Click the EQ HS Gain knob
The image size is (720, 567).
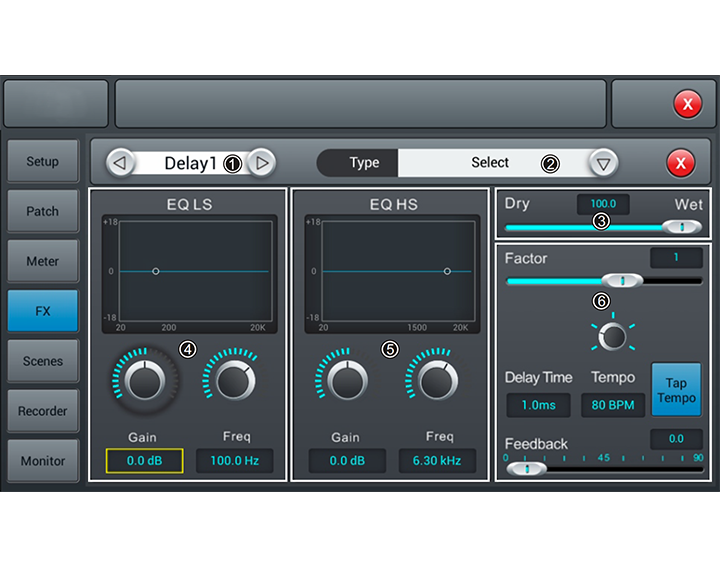(347, 380)
